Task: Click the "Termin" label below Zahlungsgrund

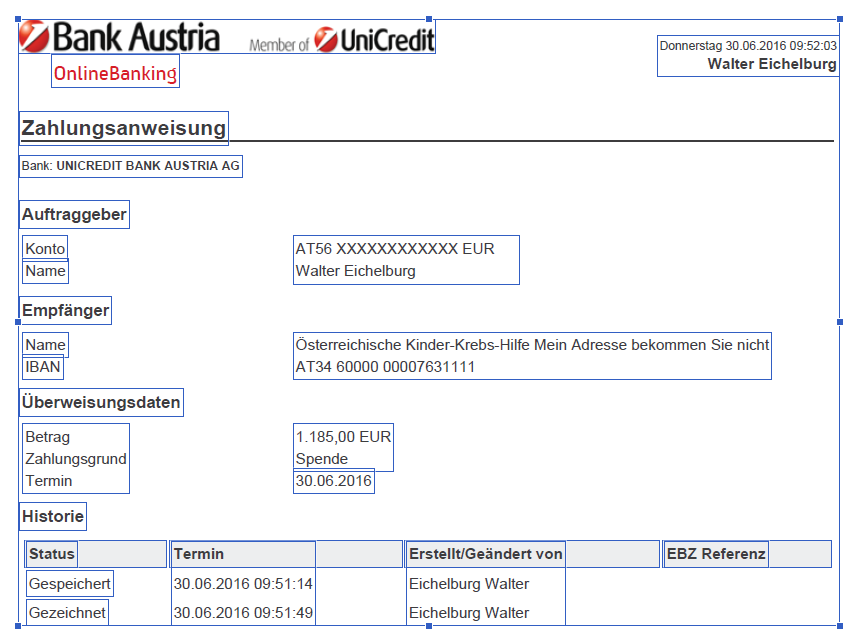Action: [x=49, y=480]
